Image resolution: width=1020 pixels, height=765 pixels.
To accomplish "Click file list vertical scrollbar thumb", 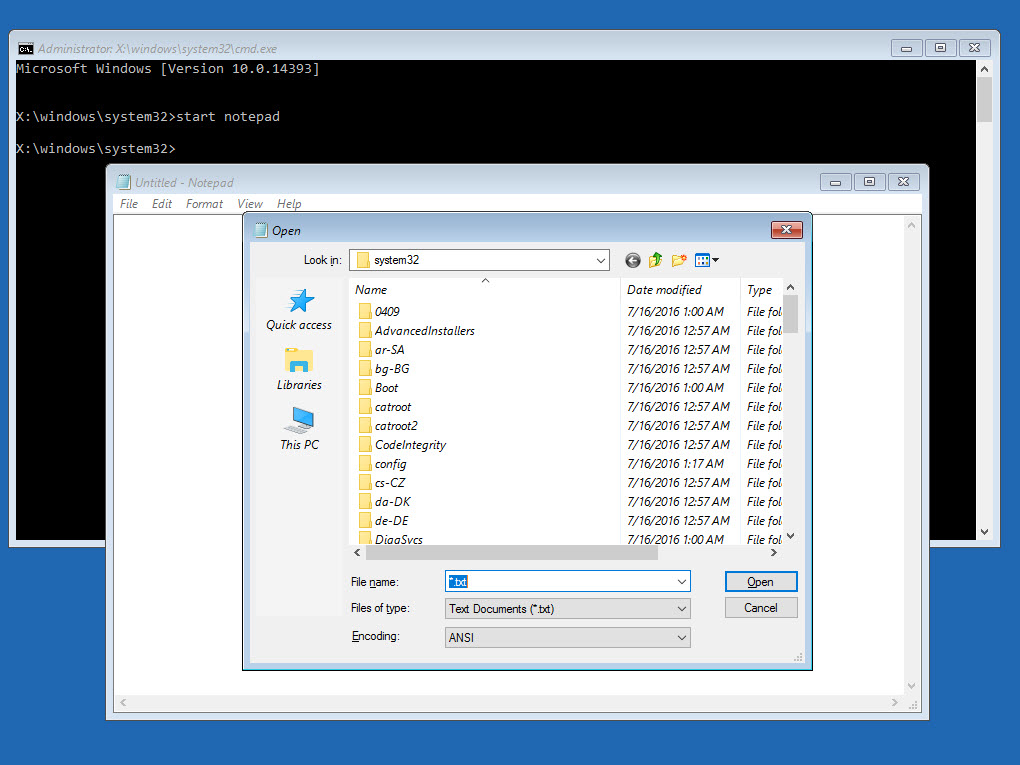I will [x=790, y=314].
